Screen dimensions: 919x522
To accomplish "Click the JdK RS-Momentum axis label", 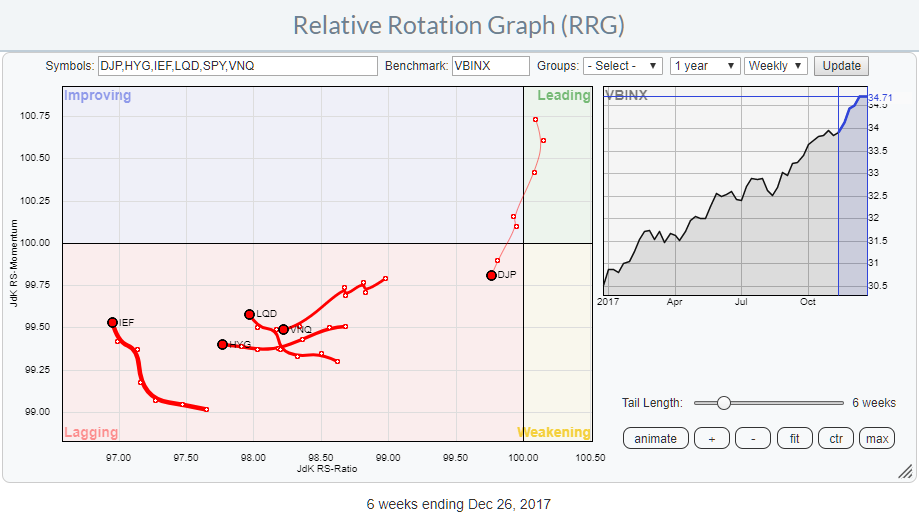I will (13, 263).
